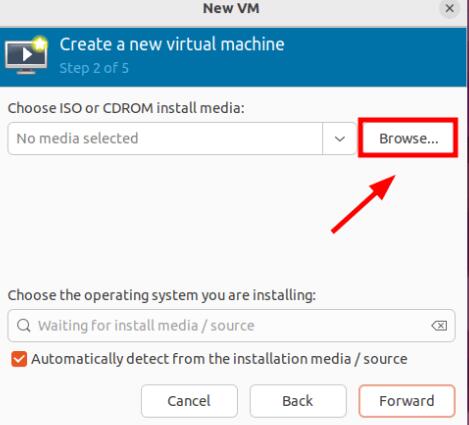The width and height of the screenshot is (469, 425).
Task: Cancel the new VM wizard
Action: tap(189, 401)
